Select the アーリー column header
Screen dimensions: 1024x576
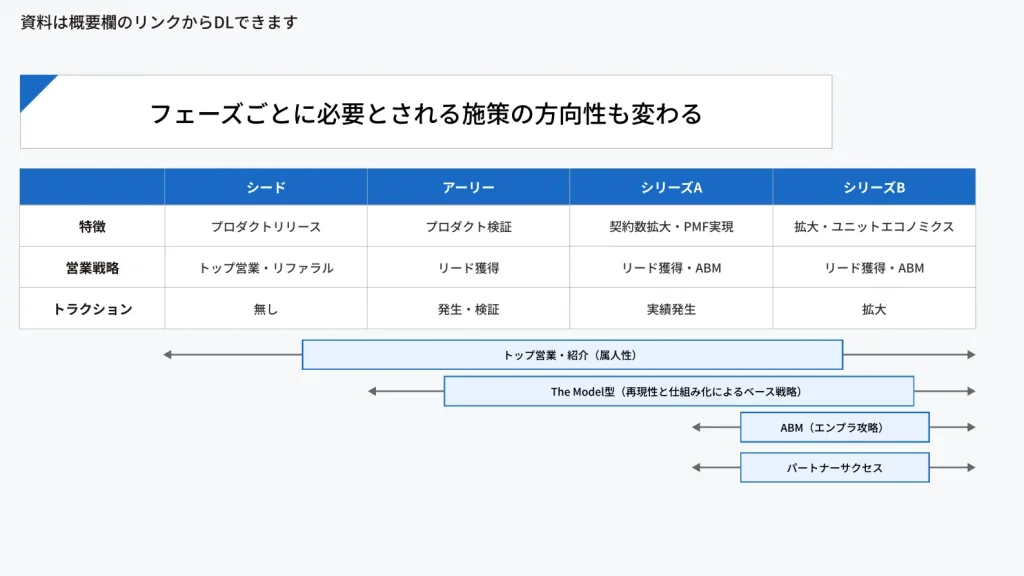click(468, 187)
